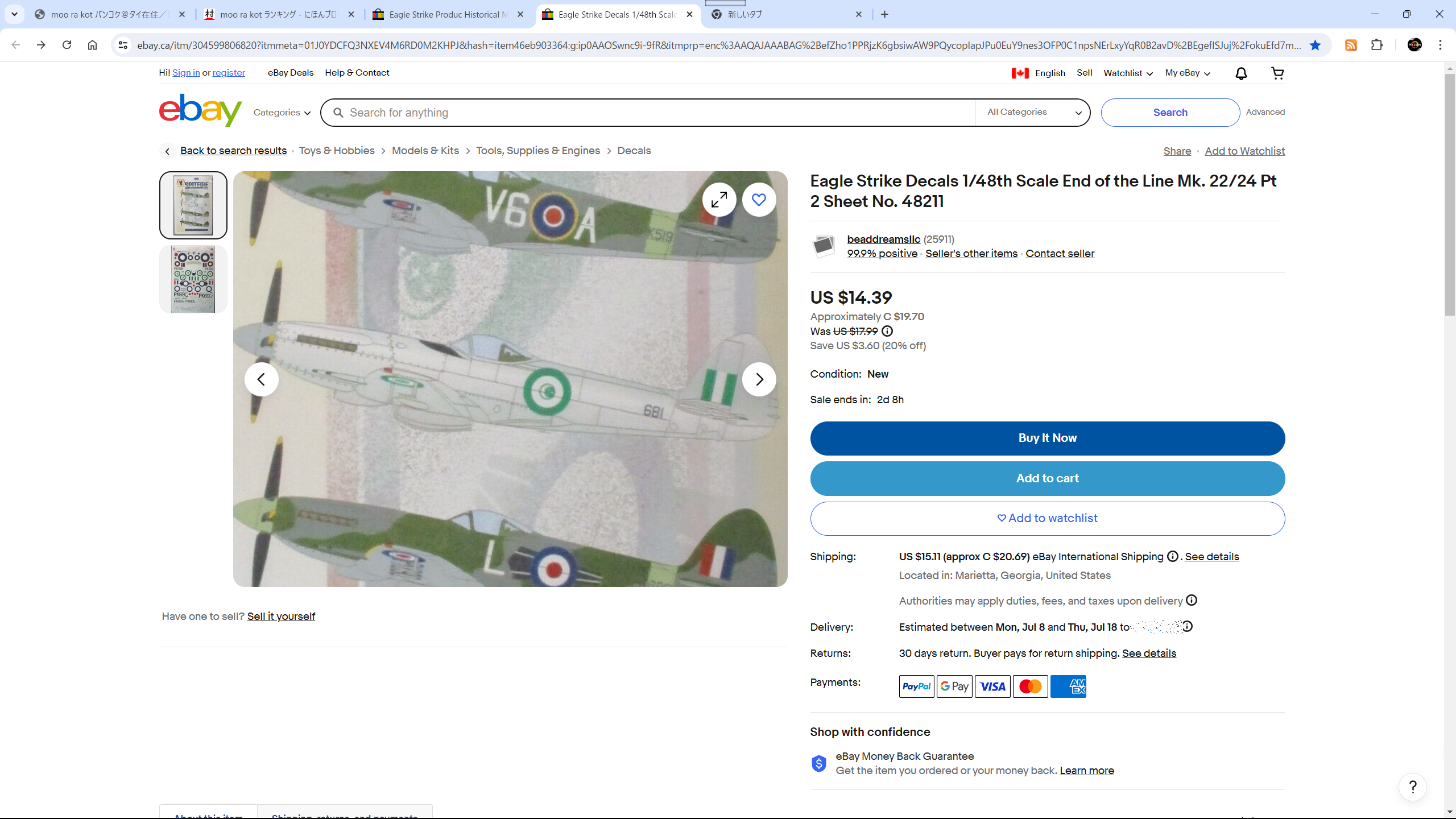Show previous product image arrow
1456x819 pixels.
click(261, 379)
